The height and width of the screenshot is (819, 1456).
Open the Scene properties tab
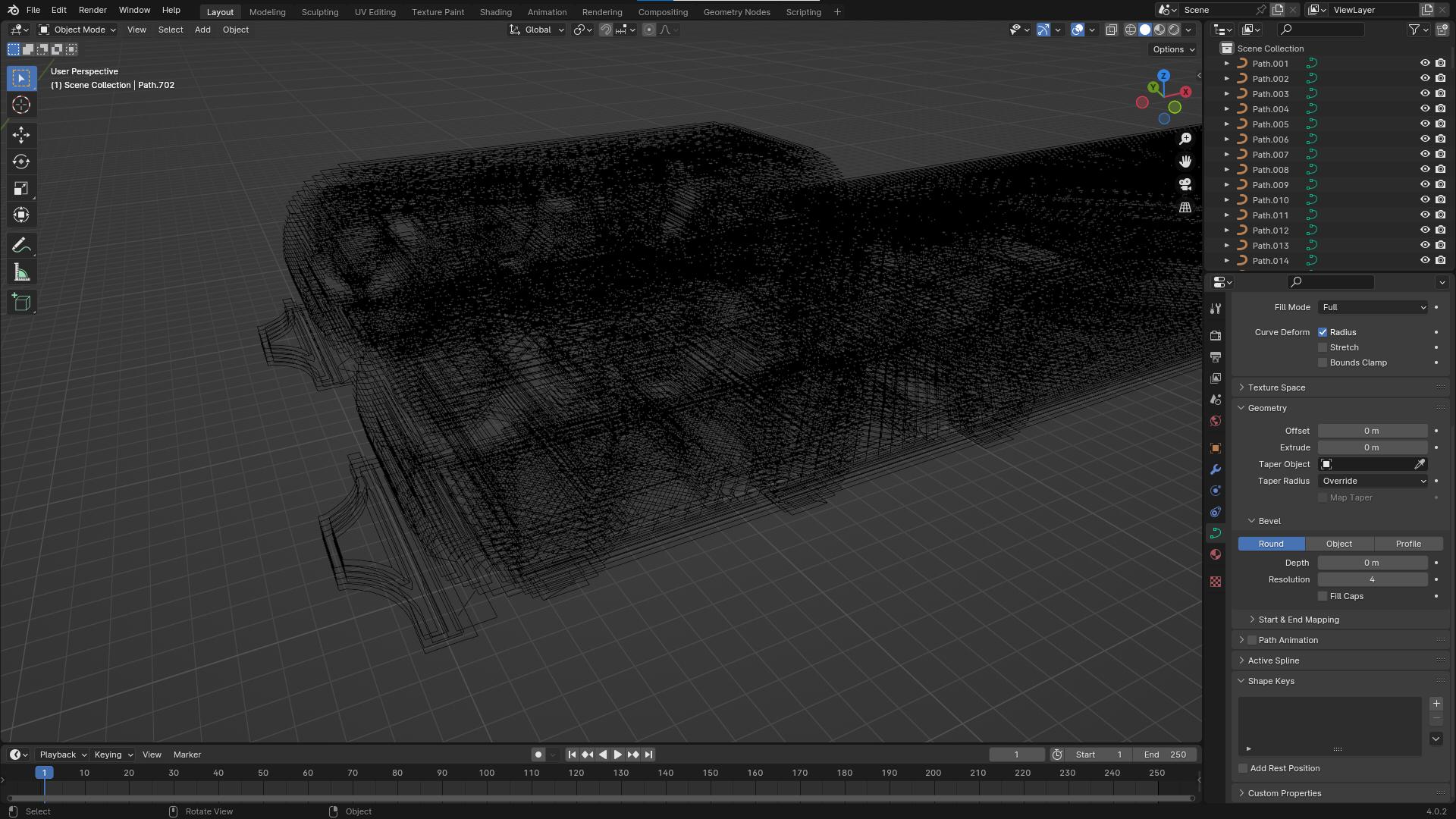click(1216, 399)
